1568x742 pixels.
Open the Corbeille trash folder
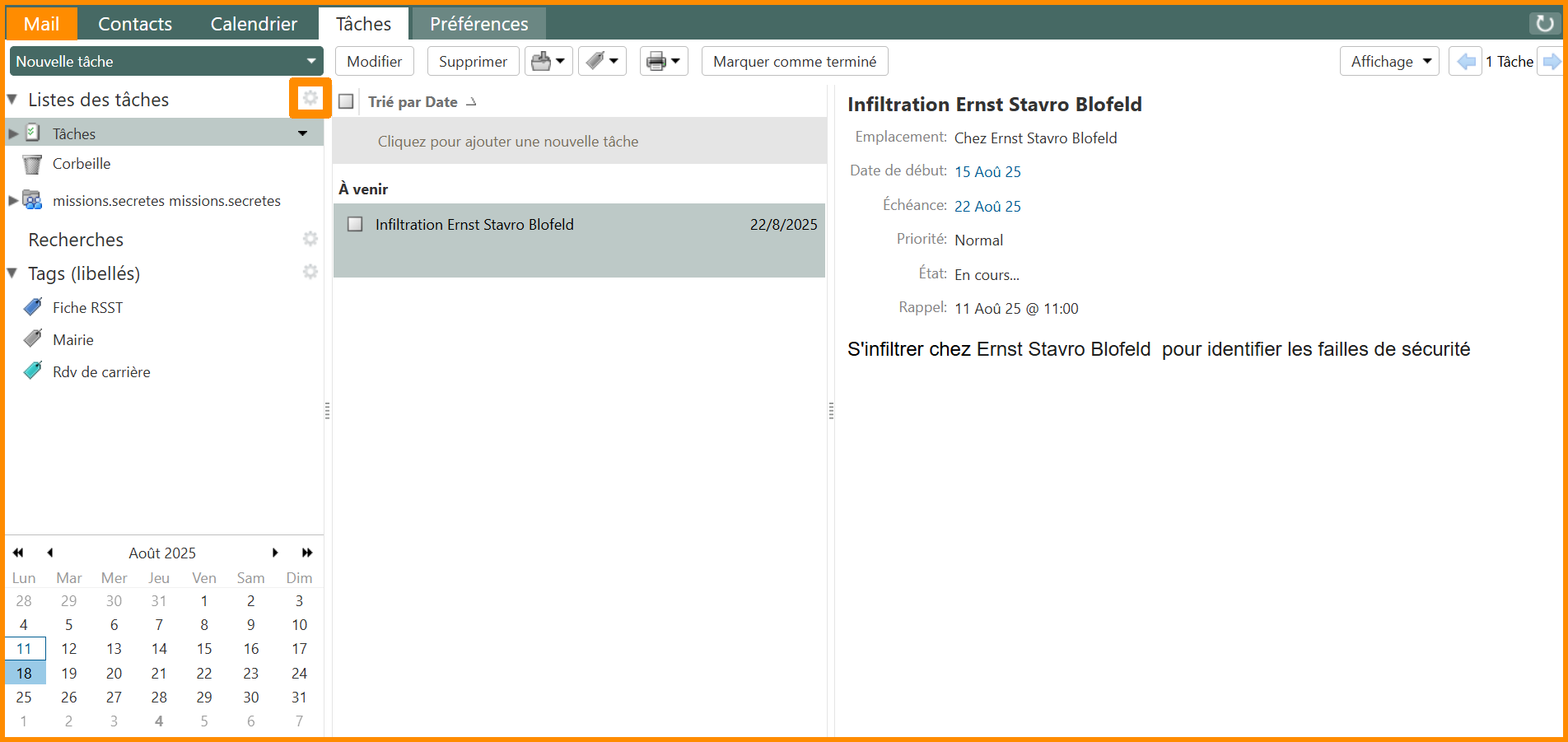tap(81, 164)
